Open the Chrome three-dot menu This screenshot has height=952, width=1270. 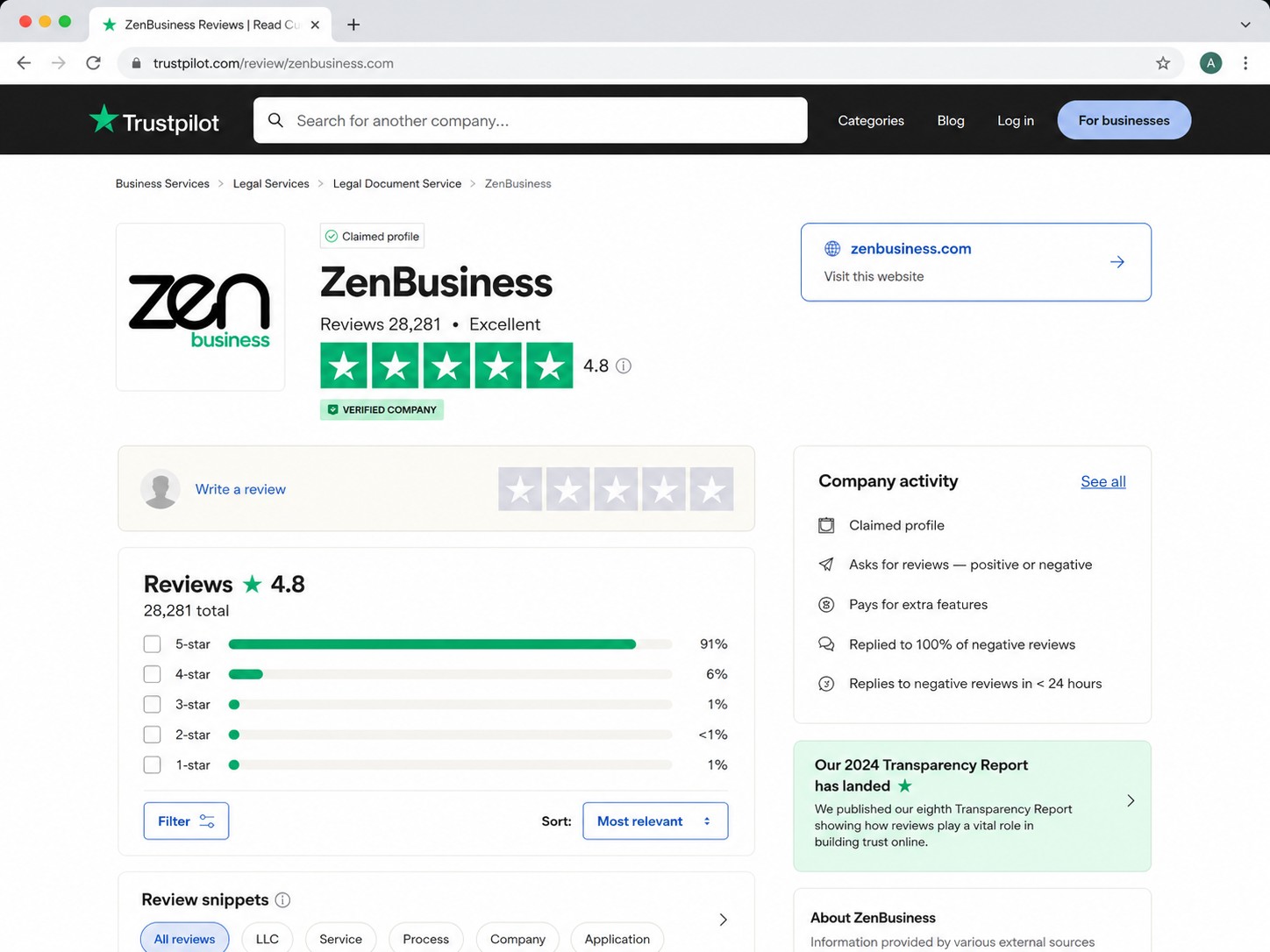(1245, 63)
